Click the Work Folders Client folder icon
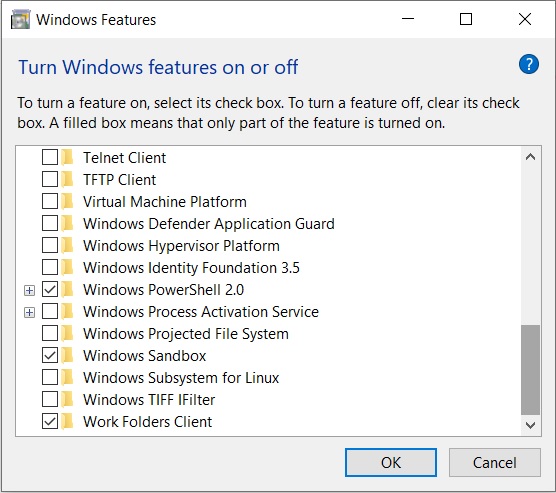Viewport: 556px width, 493px height. pos(67,421)
